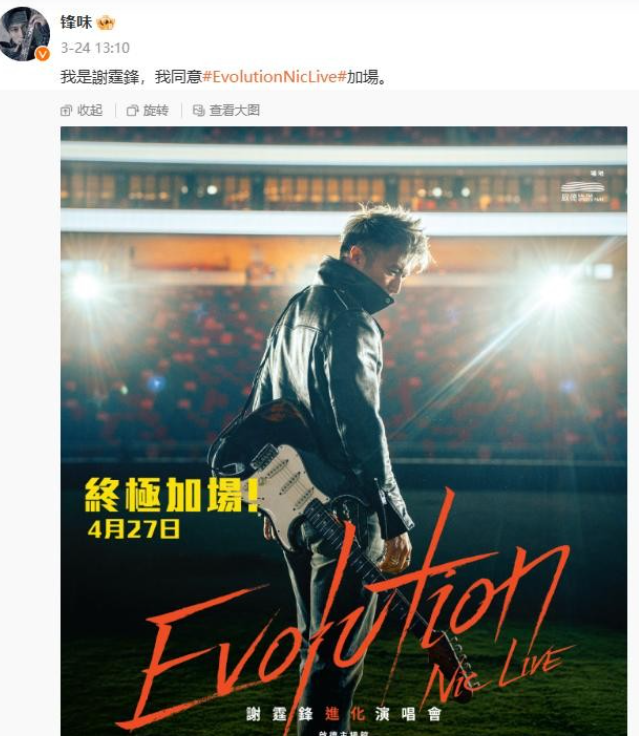Viewport: 639px width, 736px height.
Task: Click the yellow 終極加場! poster text
Action: (171, 495)
